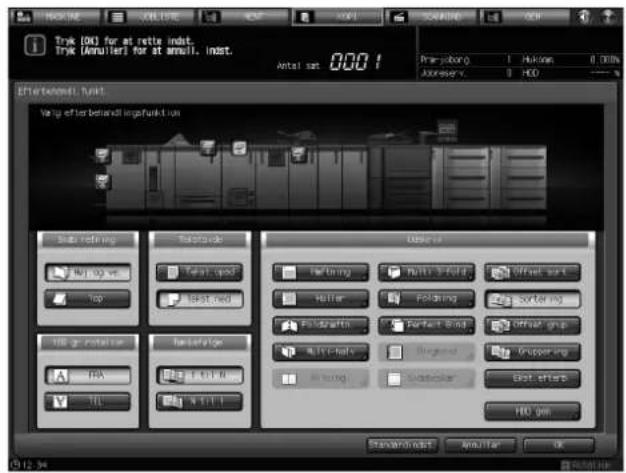Open the HENT tab
Viewport: 626px width, 473px height.
click(243, 17)
